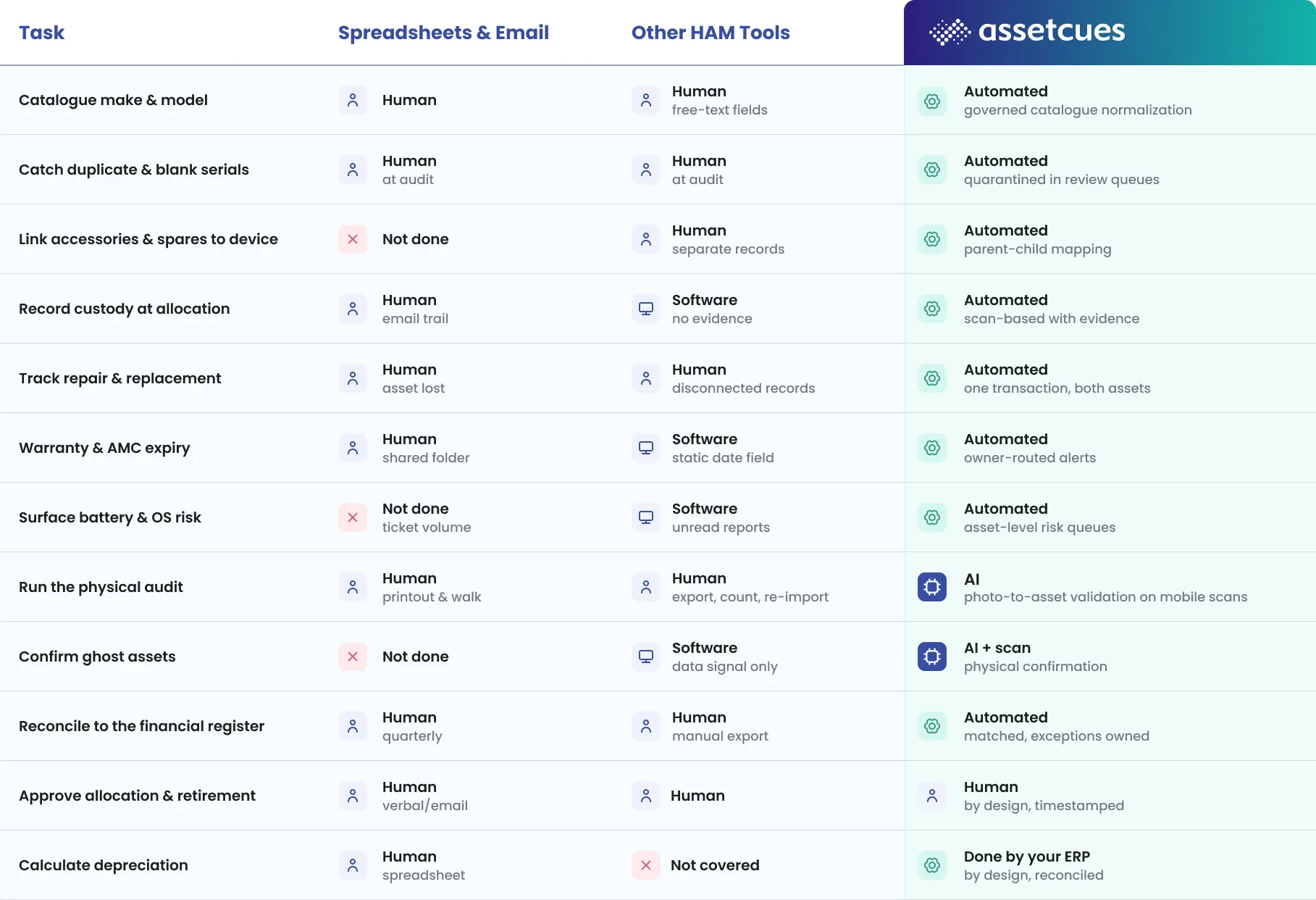Click the Track repair & replacement label

pyautogui.click(x=120, y=378)
